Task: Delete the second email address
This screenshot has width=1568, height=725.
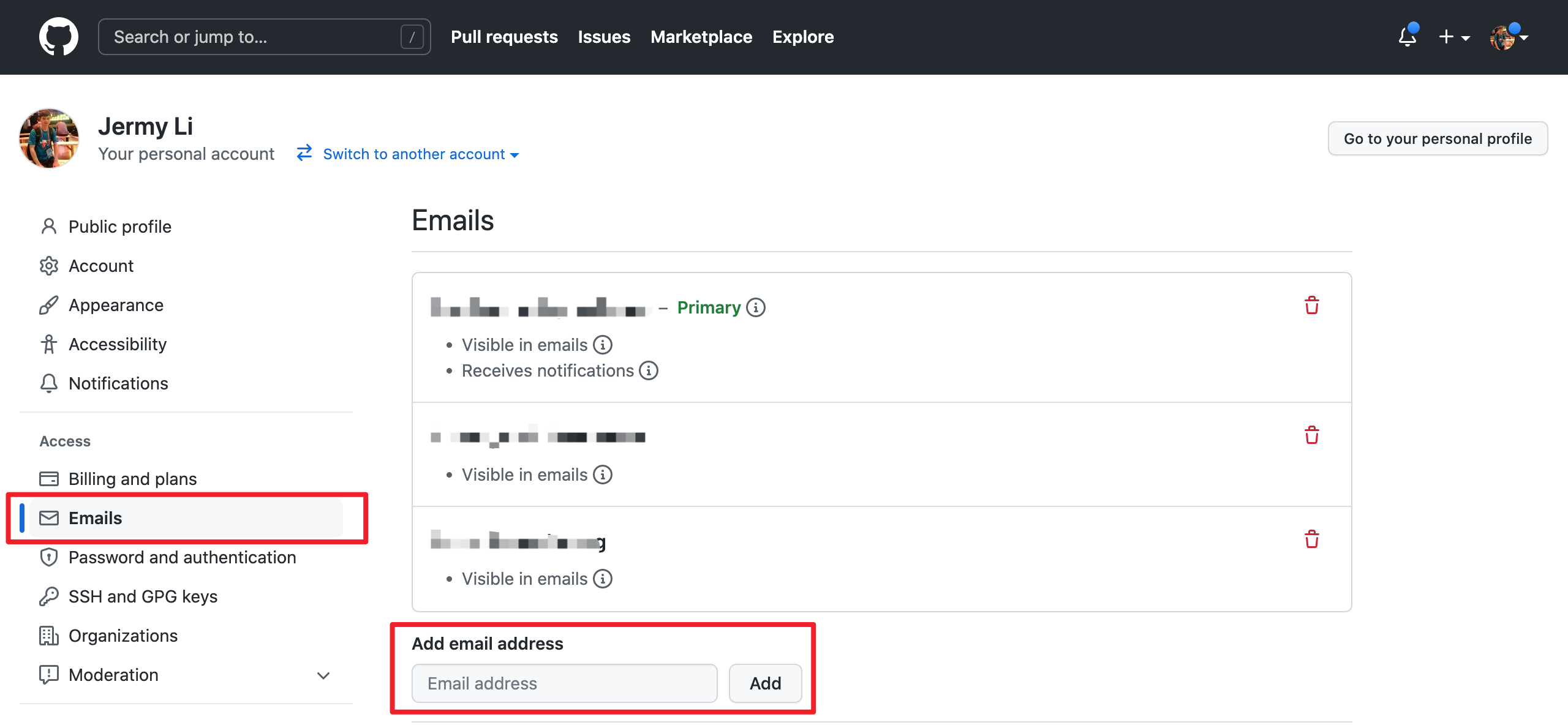Action: [1311, 435]
